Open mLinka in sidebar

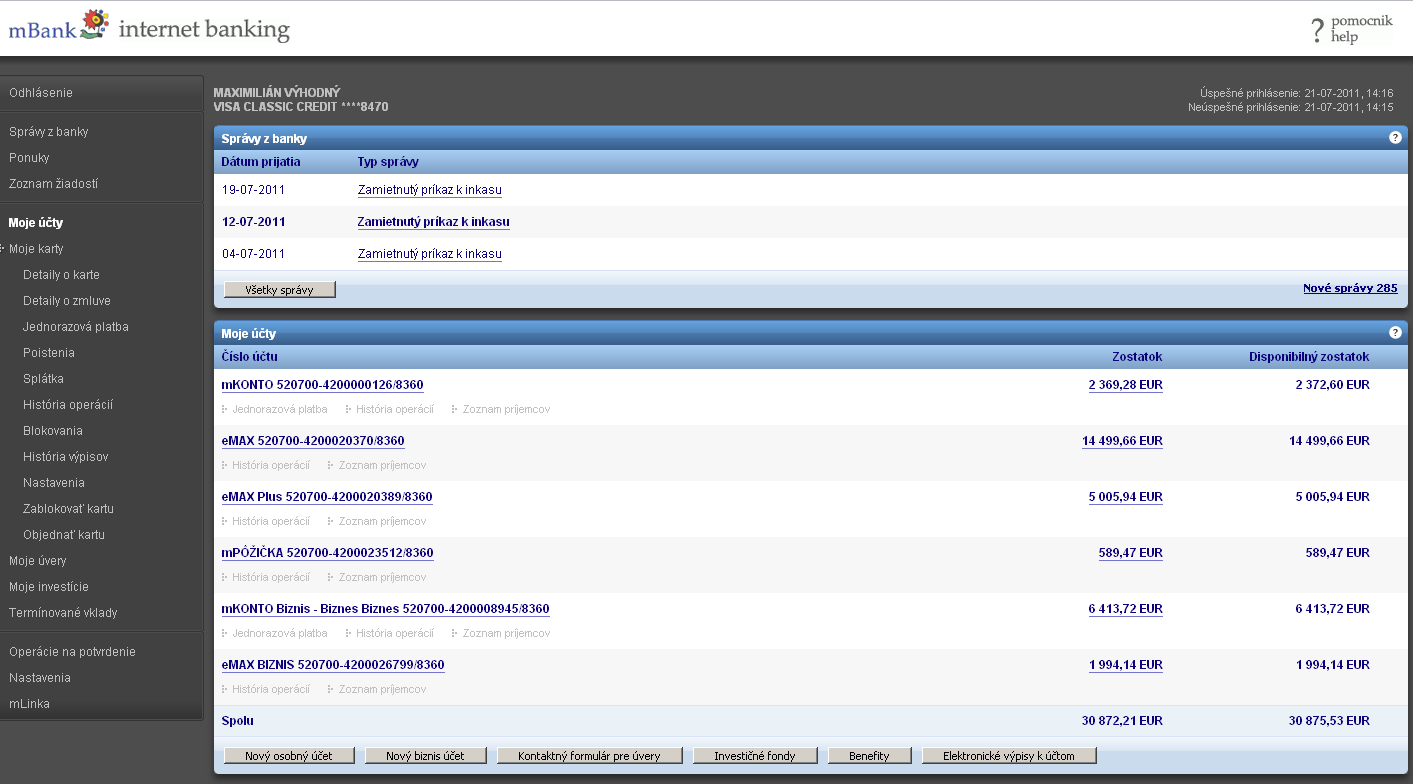pos(29,704)
